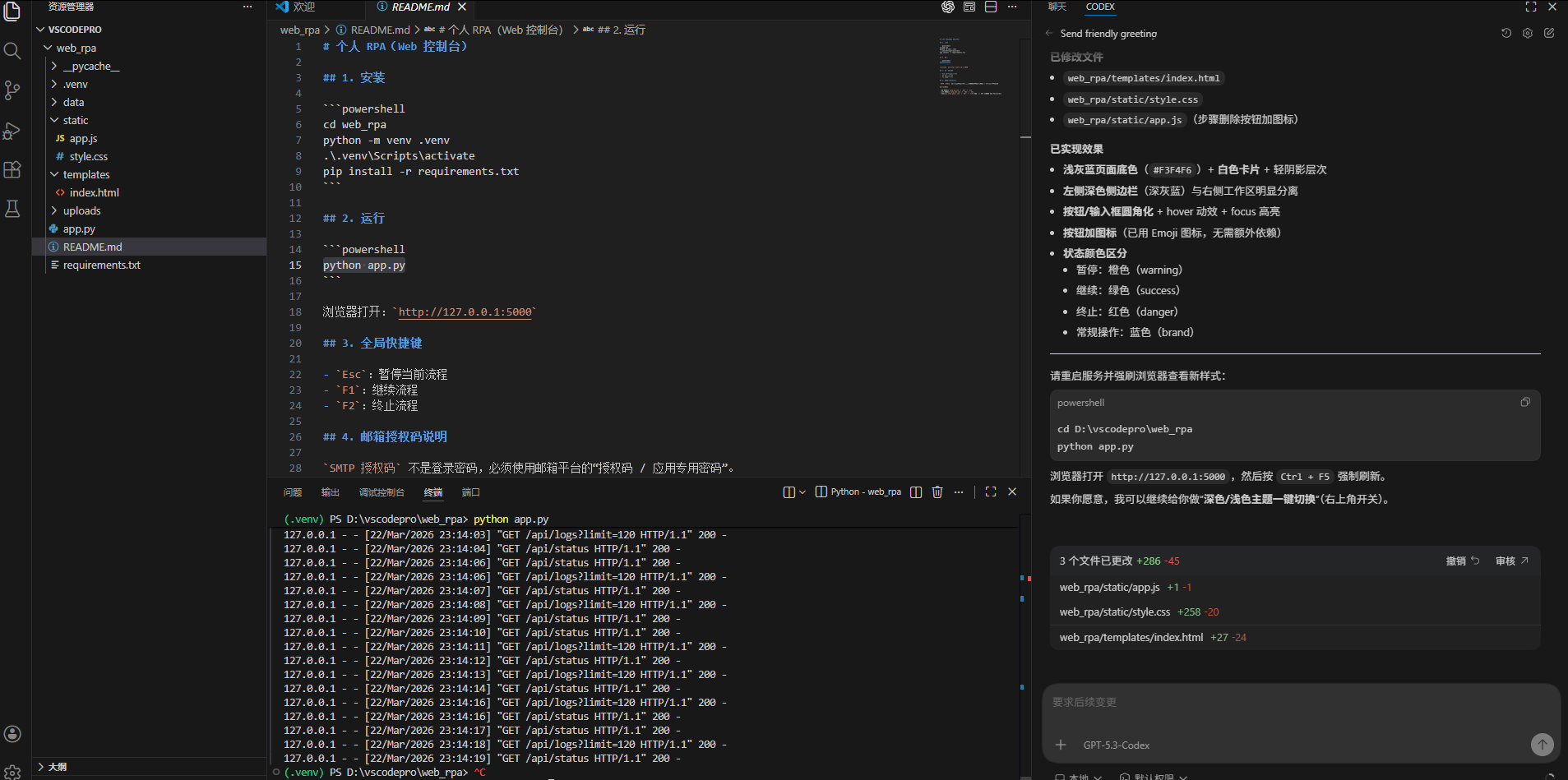Copy the powershell code block

coord(1525,402)
